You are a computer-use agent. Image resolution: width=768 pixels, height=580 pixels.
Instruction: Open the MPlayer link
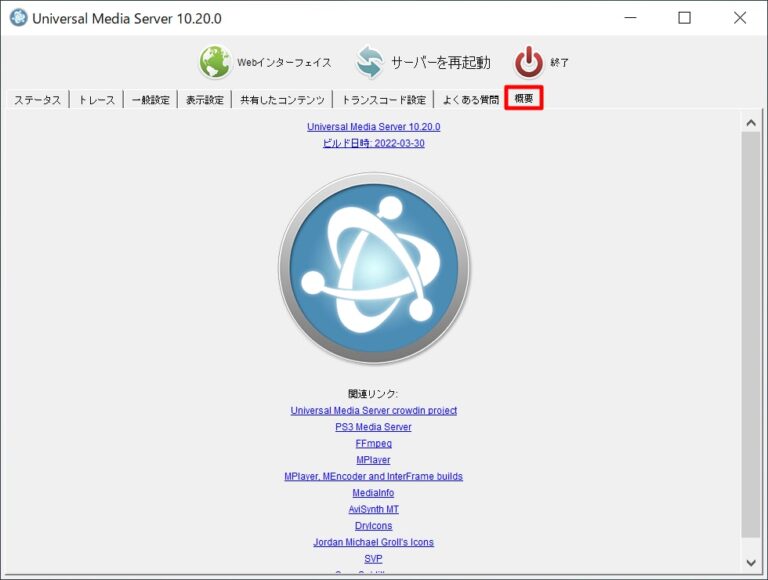[373, 460]
